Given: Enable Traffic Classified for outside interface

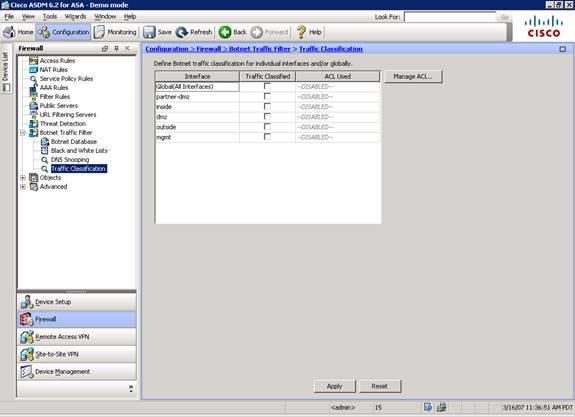Looking at the screenshot, I should point(267,127).
